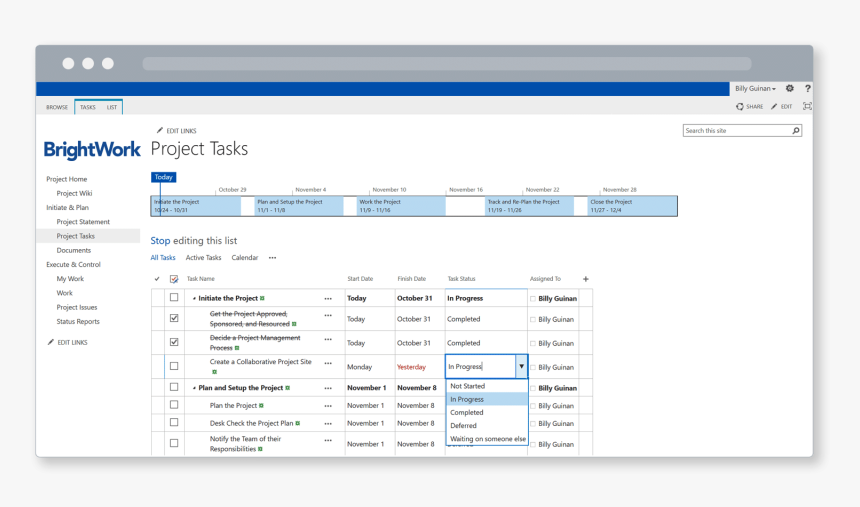Screen dimensions: 860x507
Task: Open My Work in sidebar
Action: (70, 279)
